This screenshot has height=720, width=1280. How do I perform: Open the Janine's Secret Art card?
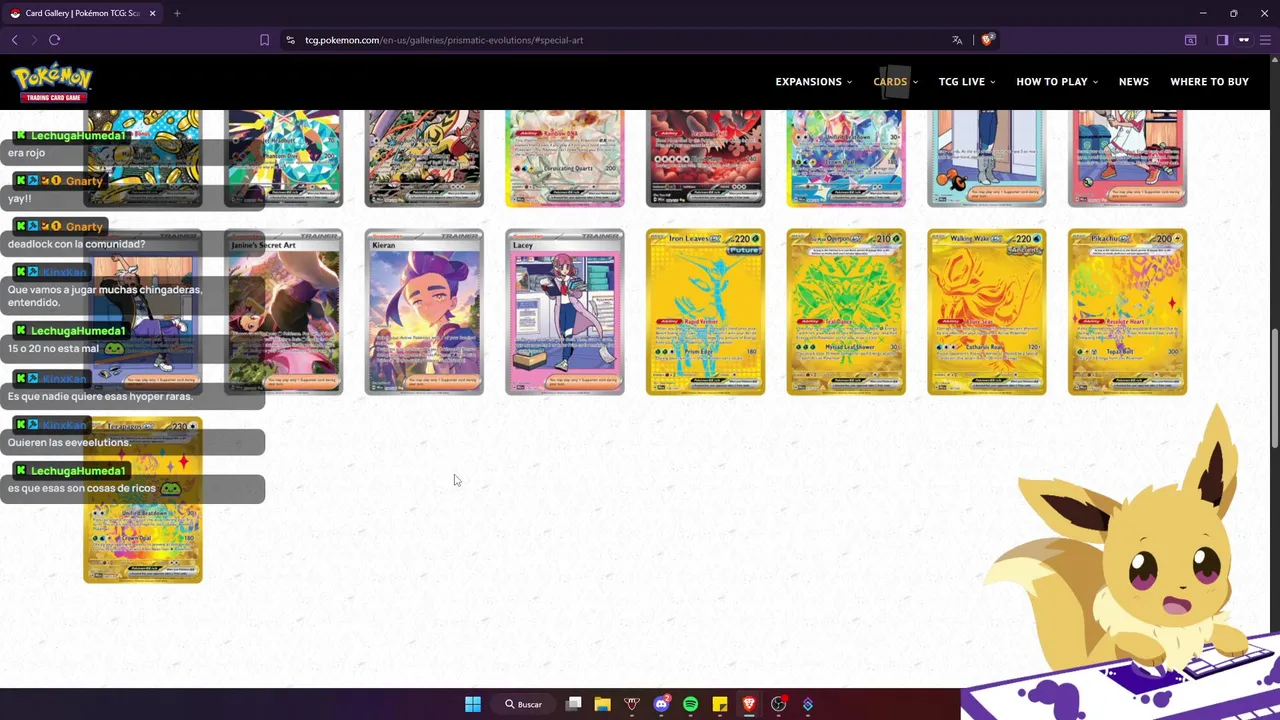tap(283, 312)
